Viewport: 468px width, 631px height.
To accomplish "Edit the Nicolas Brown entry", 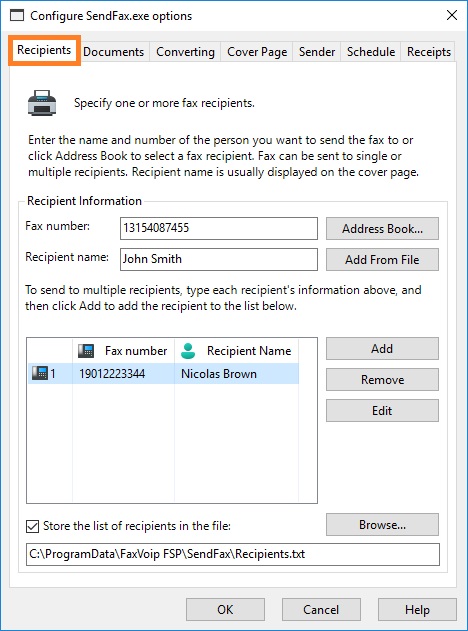I will [x=382, y=410].
